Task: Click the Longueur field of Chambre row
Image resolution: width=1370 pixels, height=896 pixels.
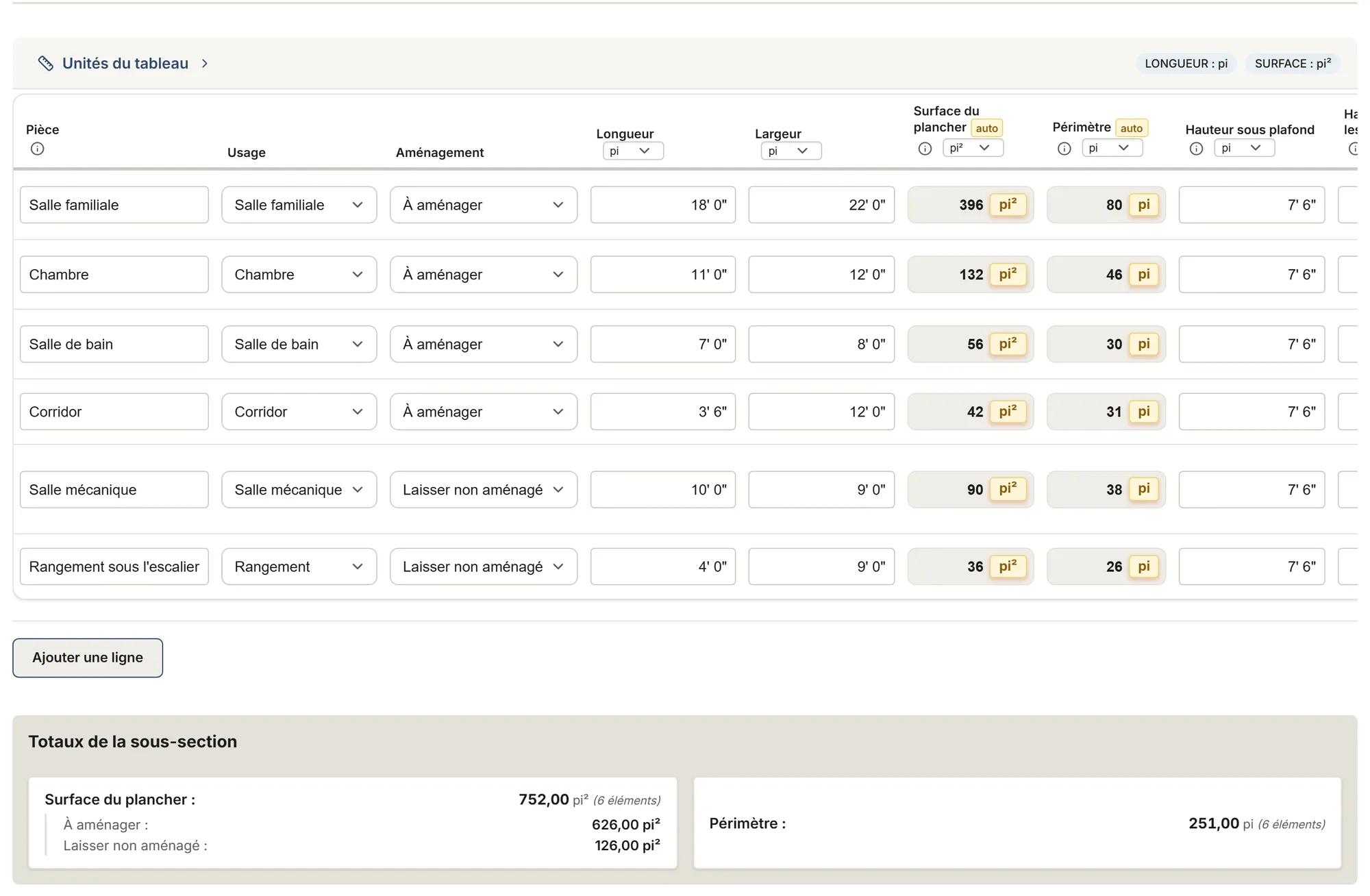Action: pos(663,275)
